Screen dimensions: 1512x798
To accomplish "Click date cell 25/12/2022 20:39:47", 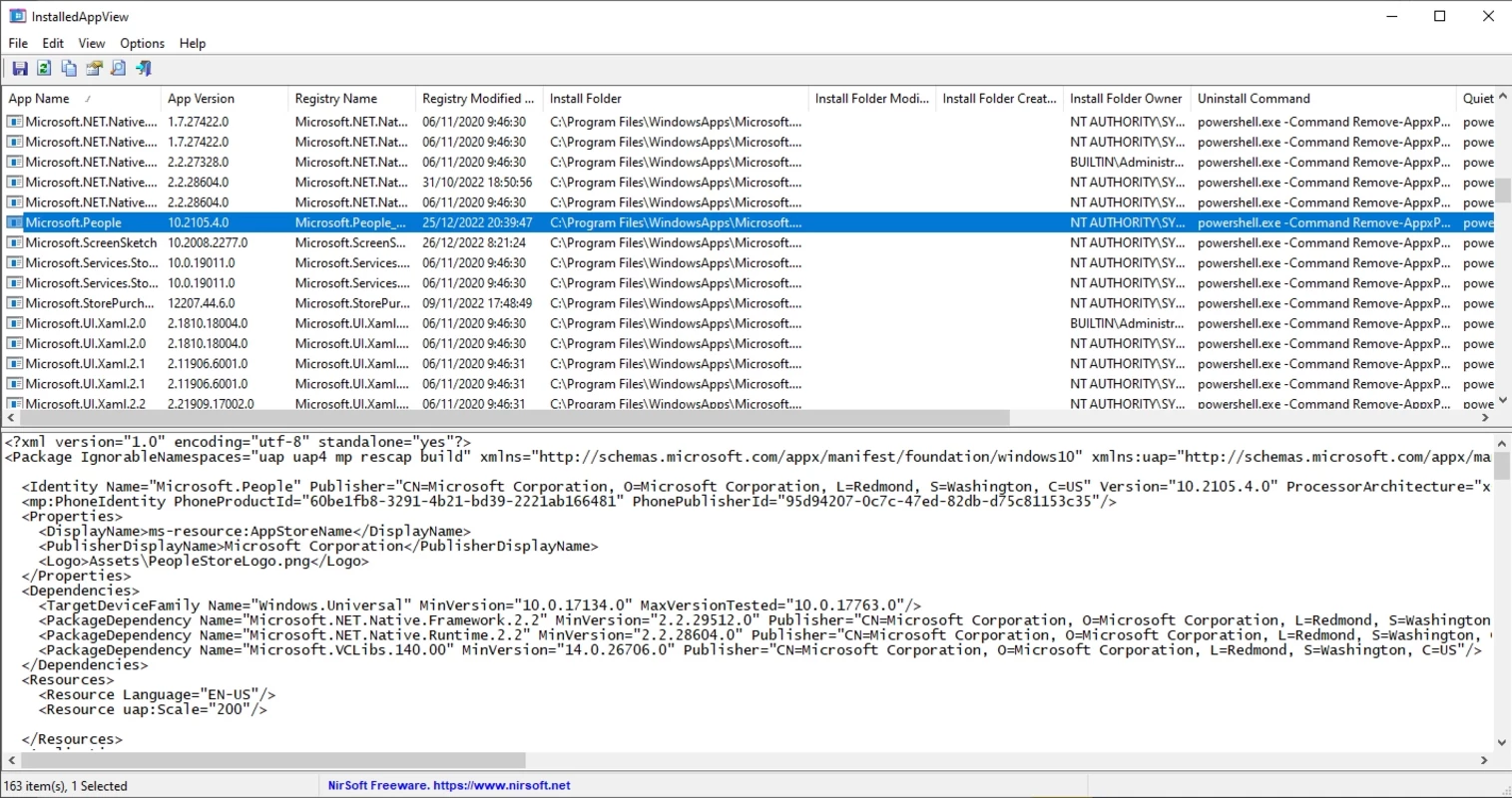I will pos(477,222).
